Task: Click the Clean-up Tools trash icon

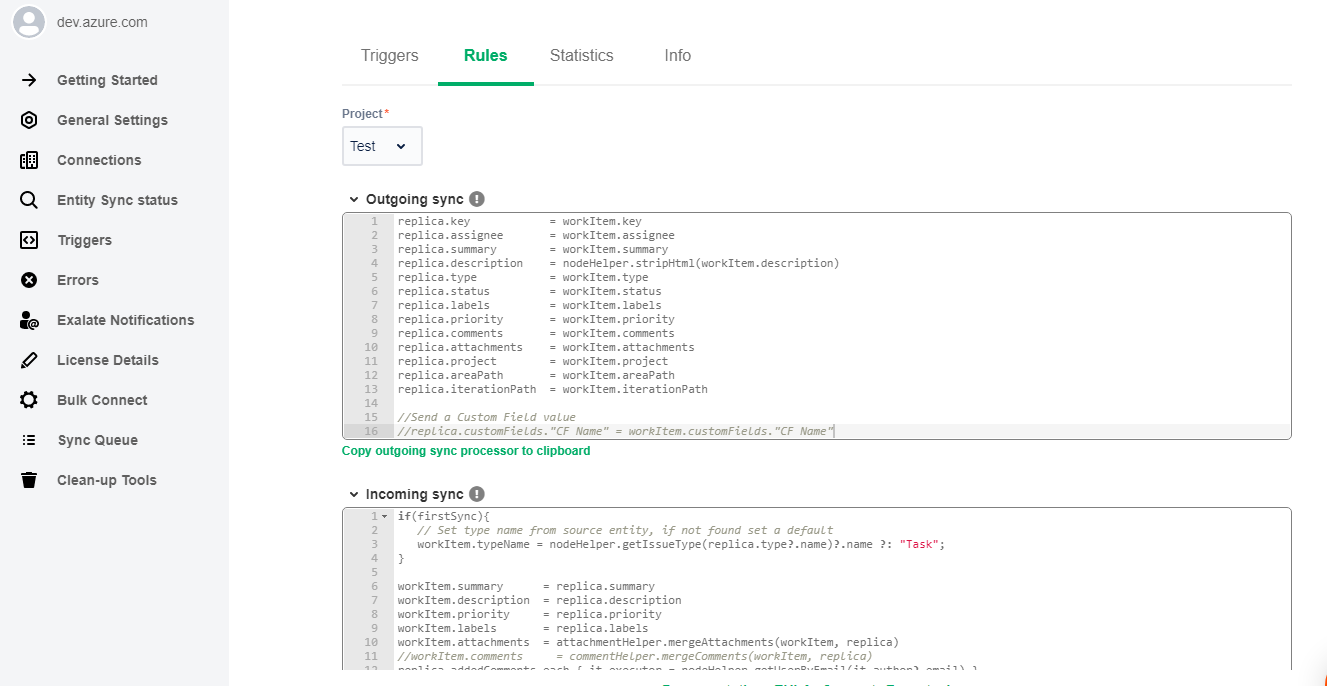Action: pos(29,480)
